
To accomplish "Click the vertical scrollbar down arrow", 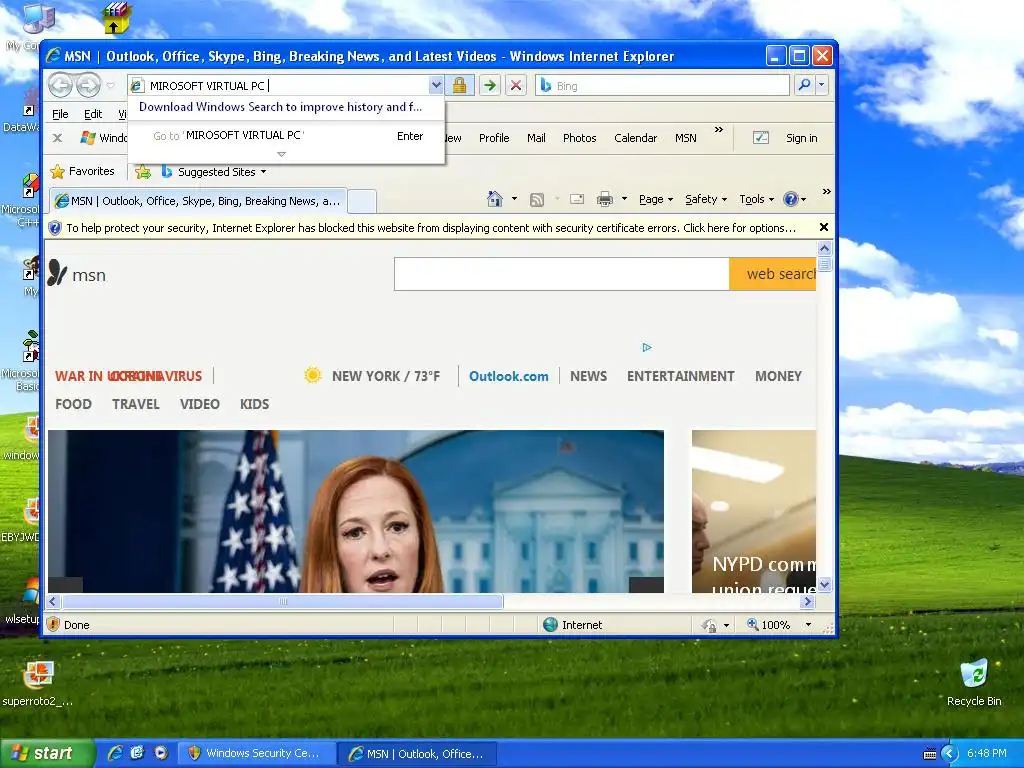I will pyautogui.click(x=824, y=584).
